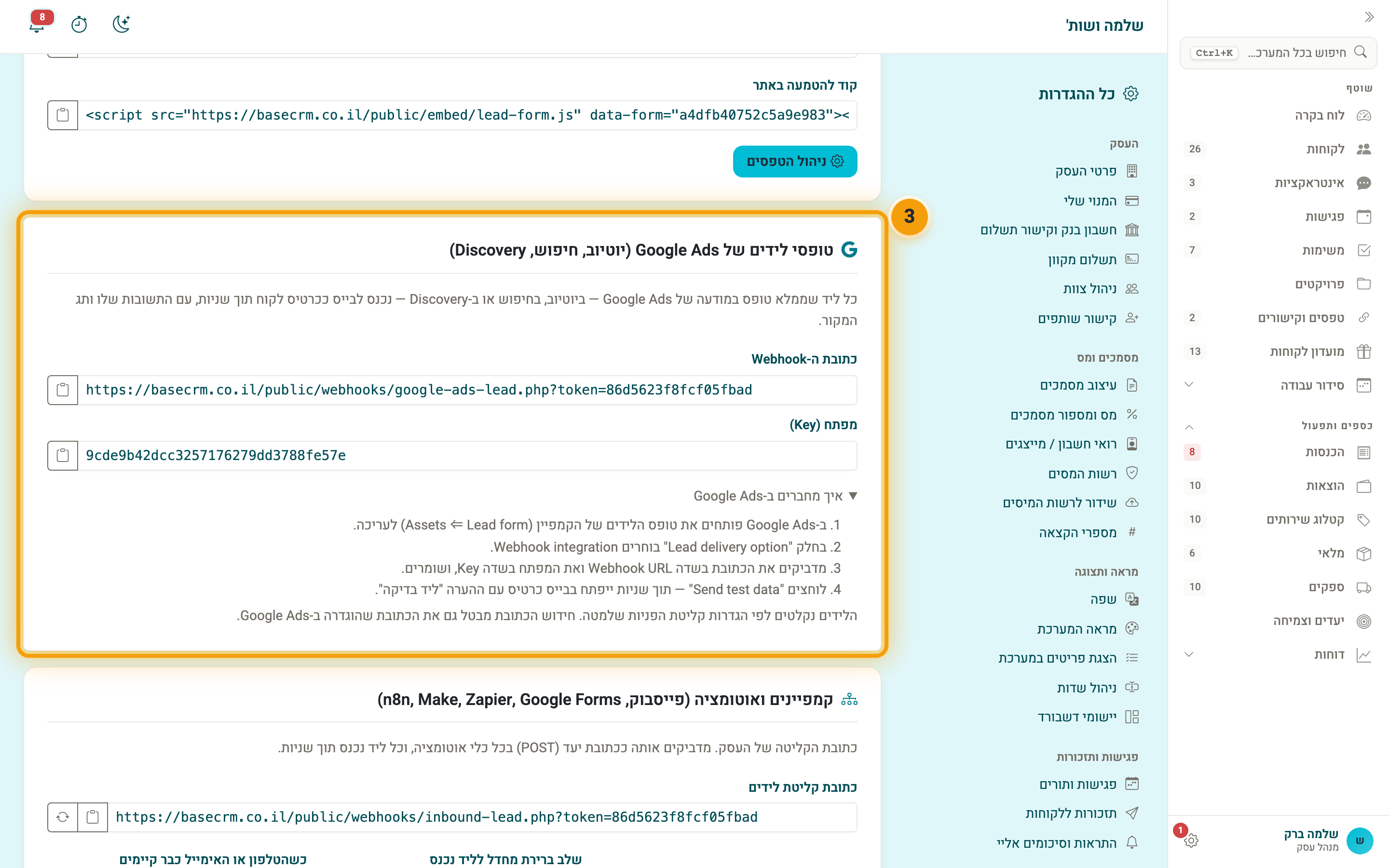This screenshot has height=868, width=1389.
Task: Click the Key value field
Action: [467, 456]
